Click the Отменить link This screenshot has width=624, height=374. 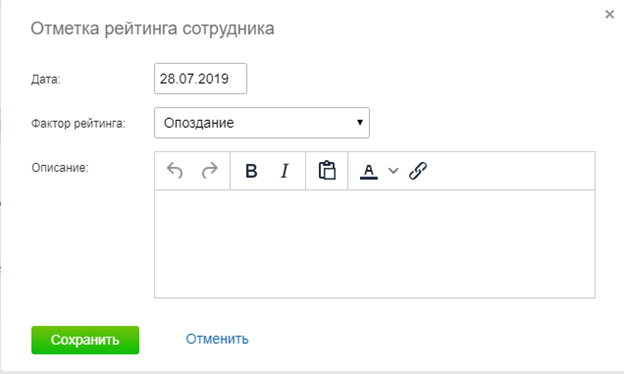click(217, 339)
